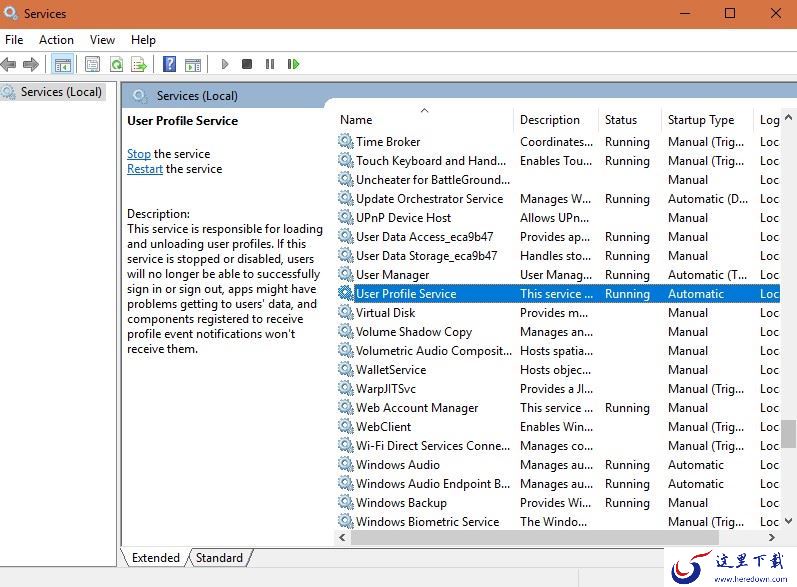
Task: Click gear icon beside Virtual Disk
Action: (346, 312)
